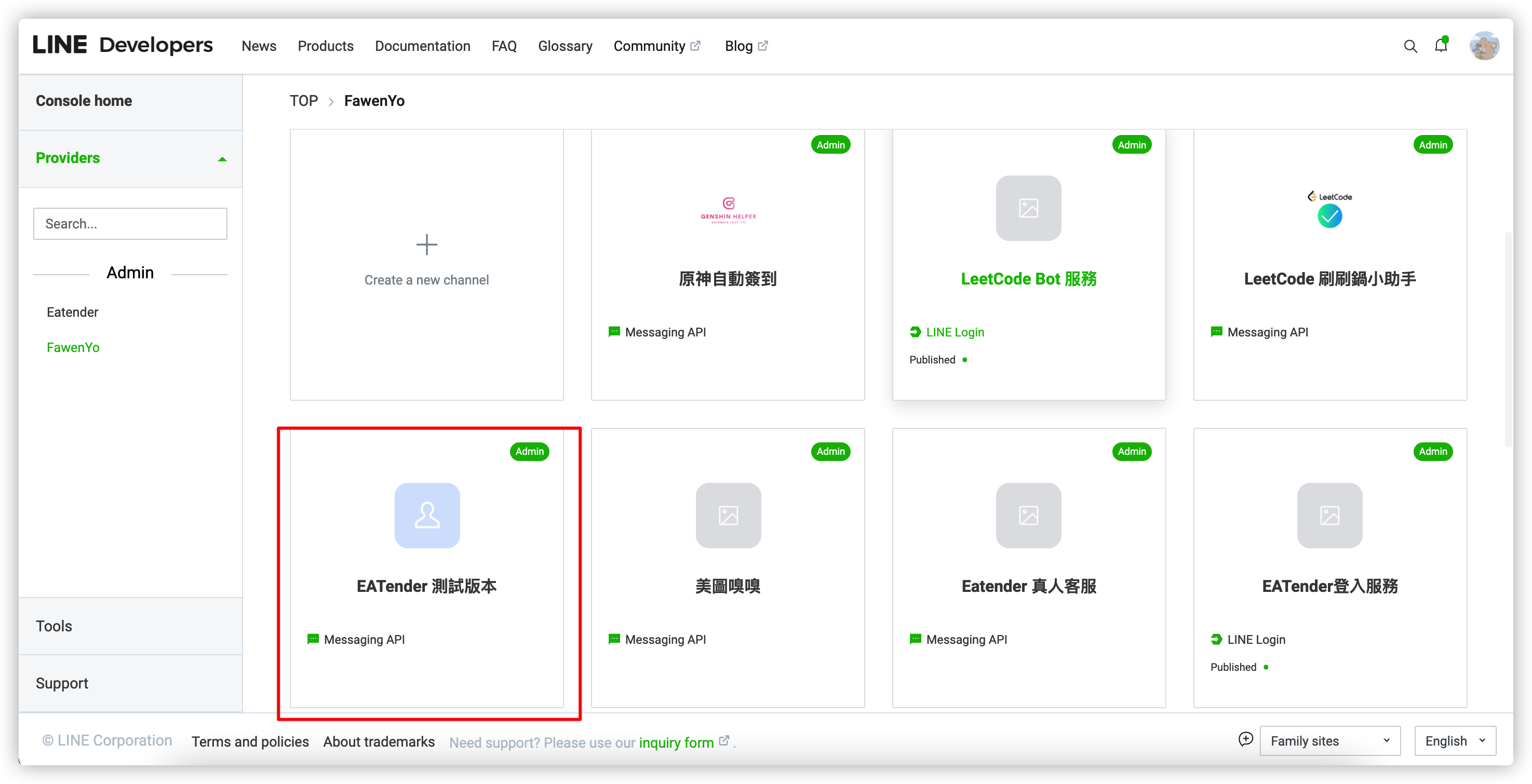Viewport: 1532px width, 784px height.
Task: Open the Products menu item
Action: [x=325, y=46]
